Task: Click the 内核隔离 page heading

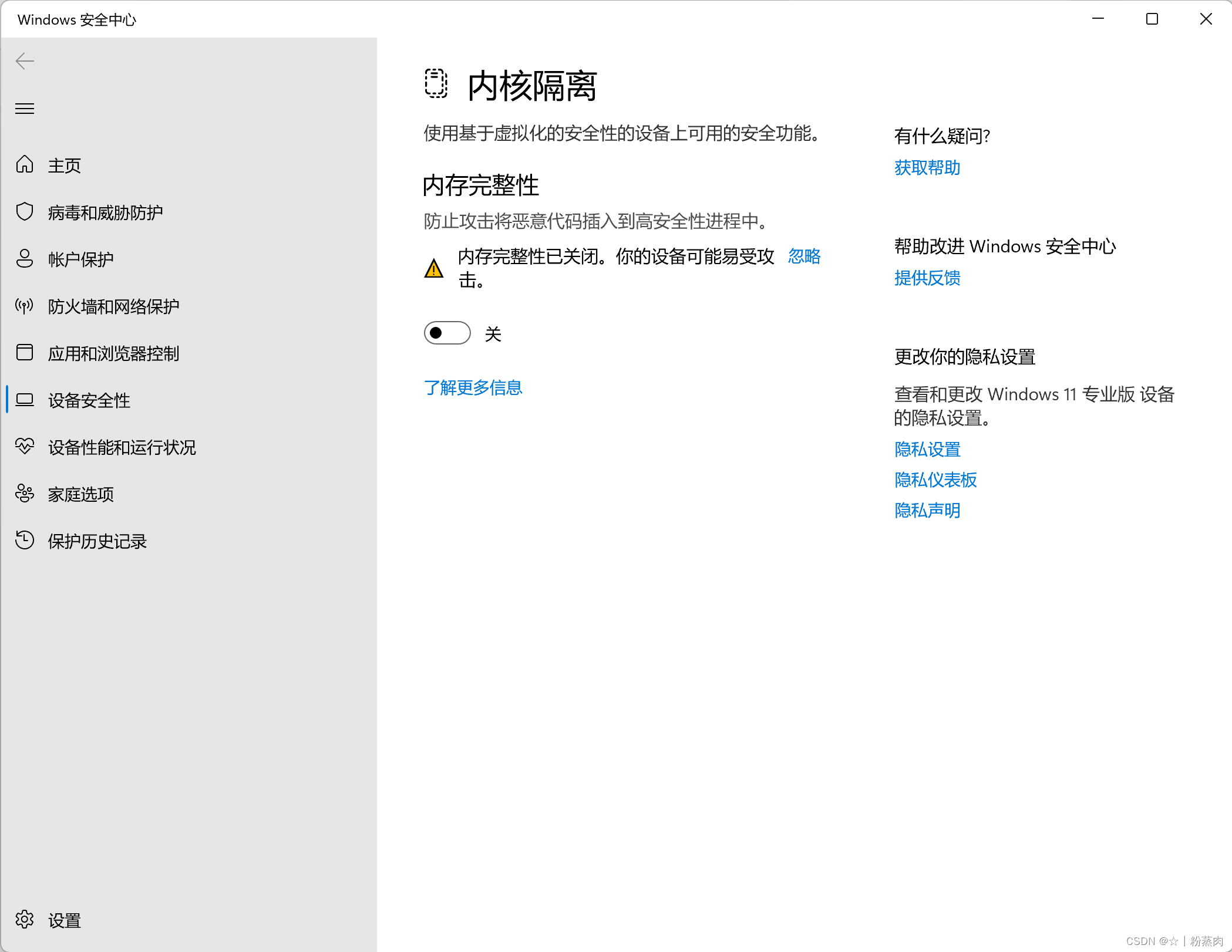Action: tap(532, 86)
